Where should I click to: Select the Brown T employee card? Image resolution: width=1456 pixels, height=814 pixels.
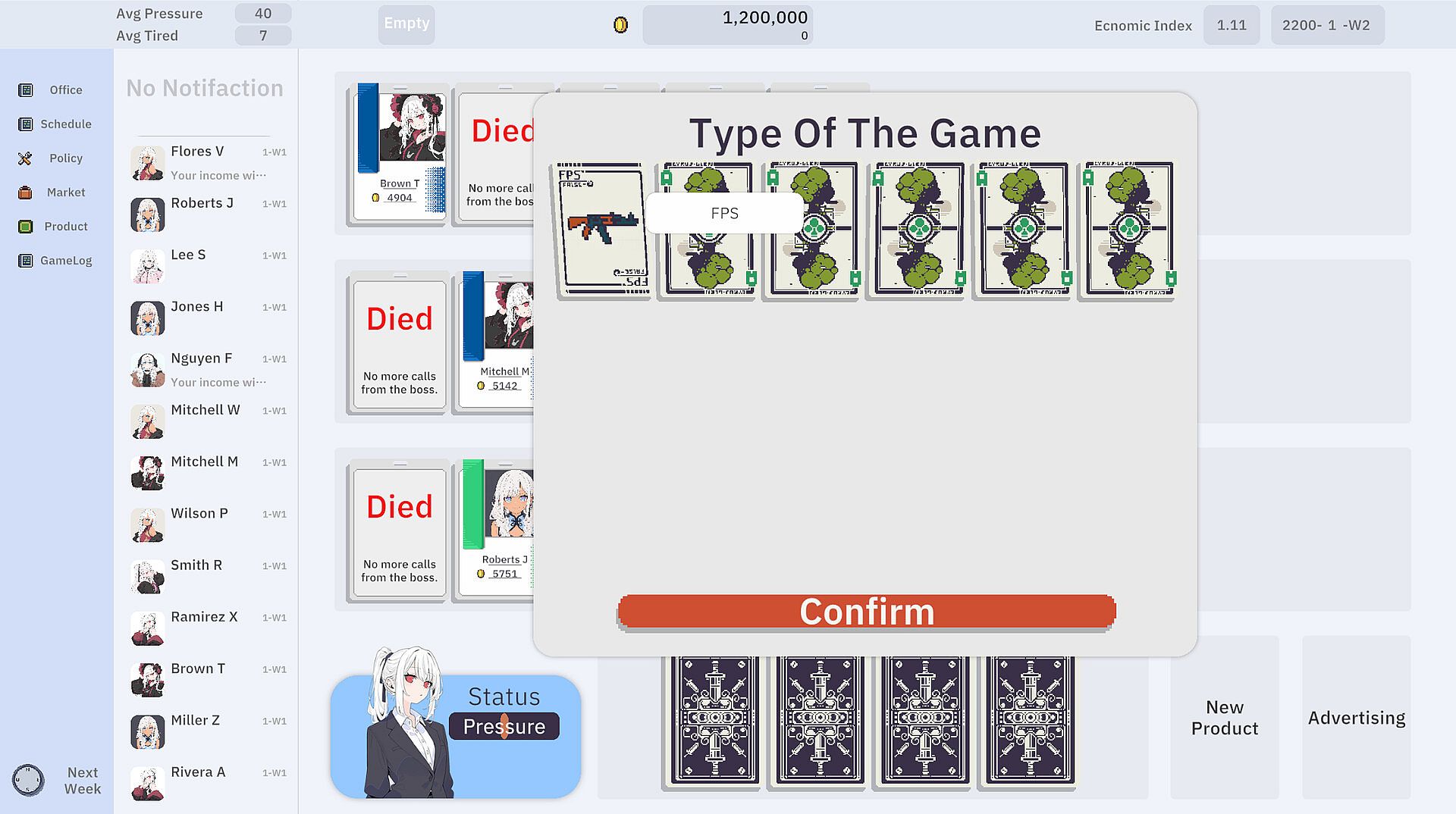coord(400,154)
